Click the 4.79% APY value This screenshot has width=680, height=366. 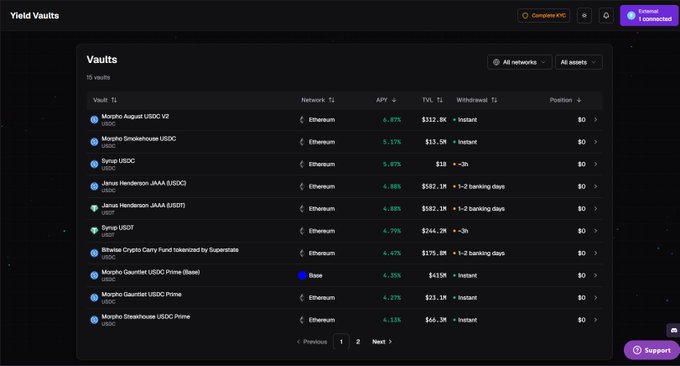coord(392,231)
